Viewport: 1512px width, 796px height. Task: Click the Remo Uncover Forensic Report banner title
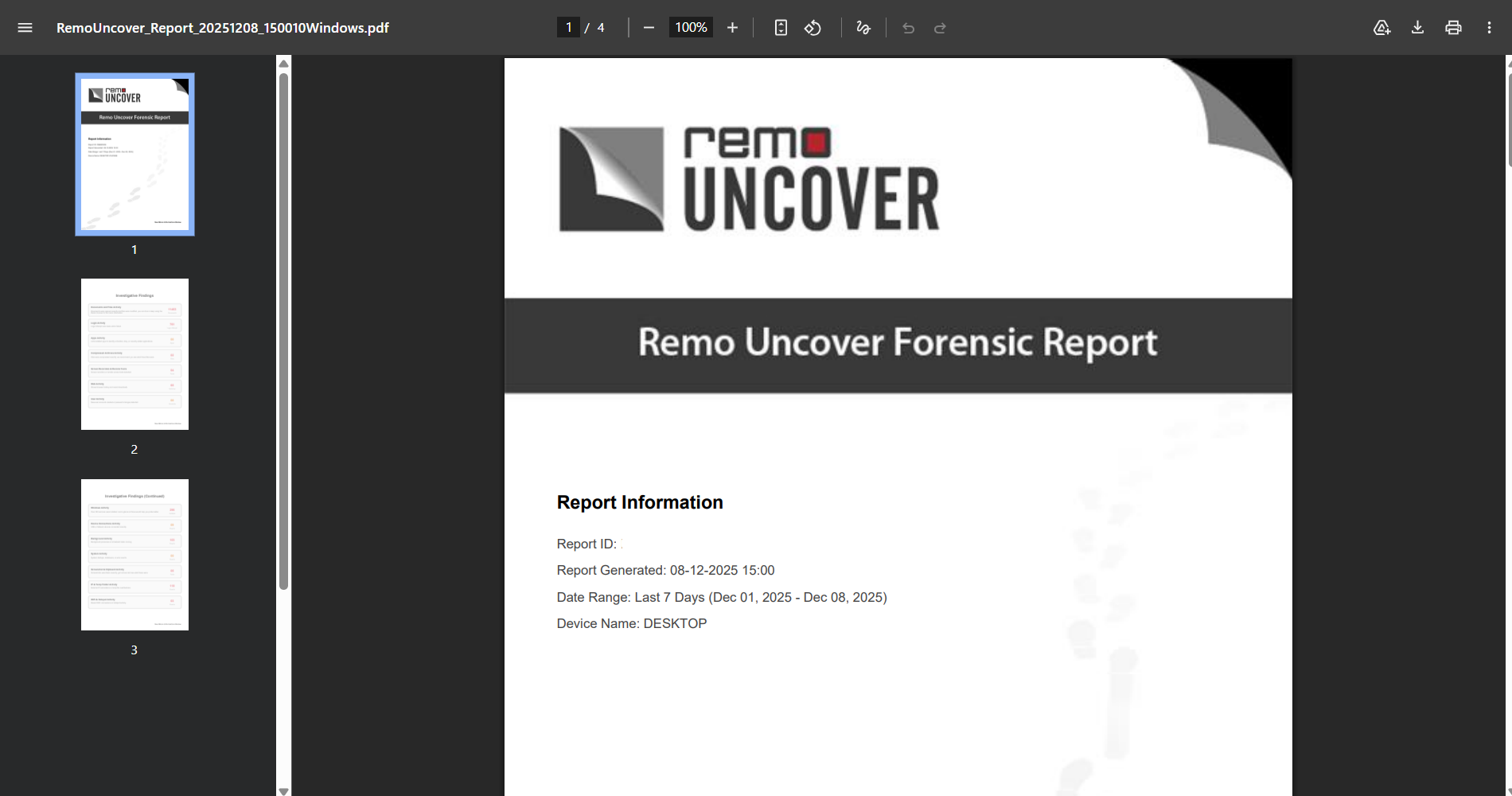[x=898, y=342]
